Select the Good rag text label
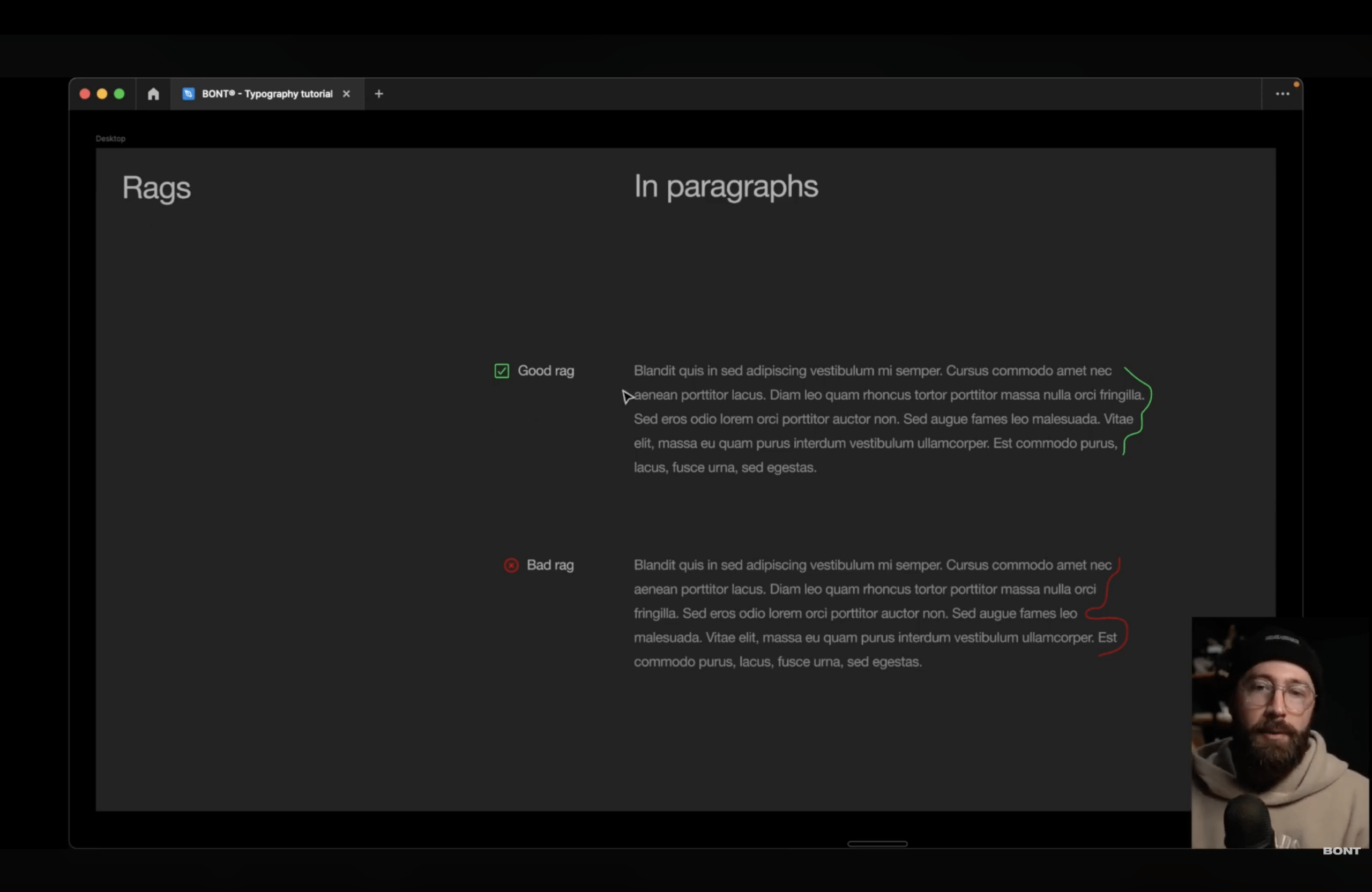1372x892 pixels. pyautogui.click(x=546, y=371)
